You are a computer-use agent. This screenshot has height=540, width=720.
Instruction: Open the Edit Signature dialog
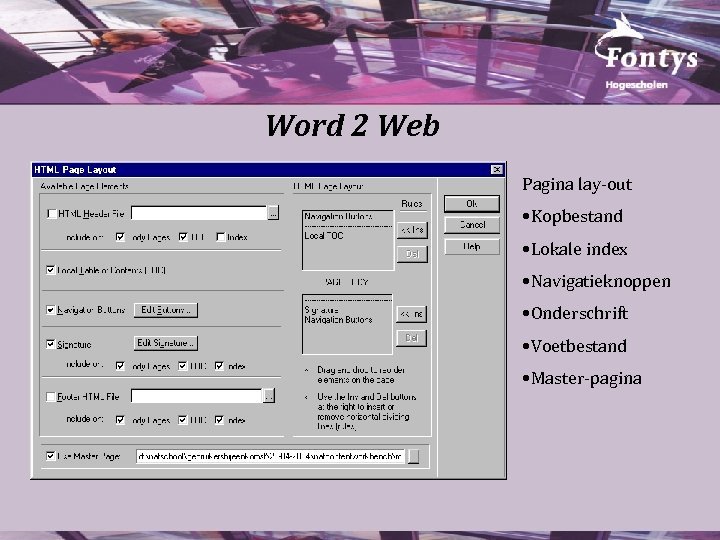pos(166,343)
